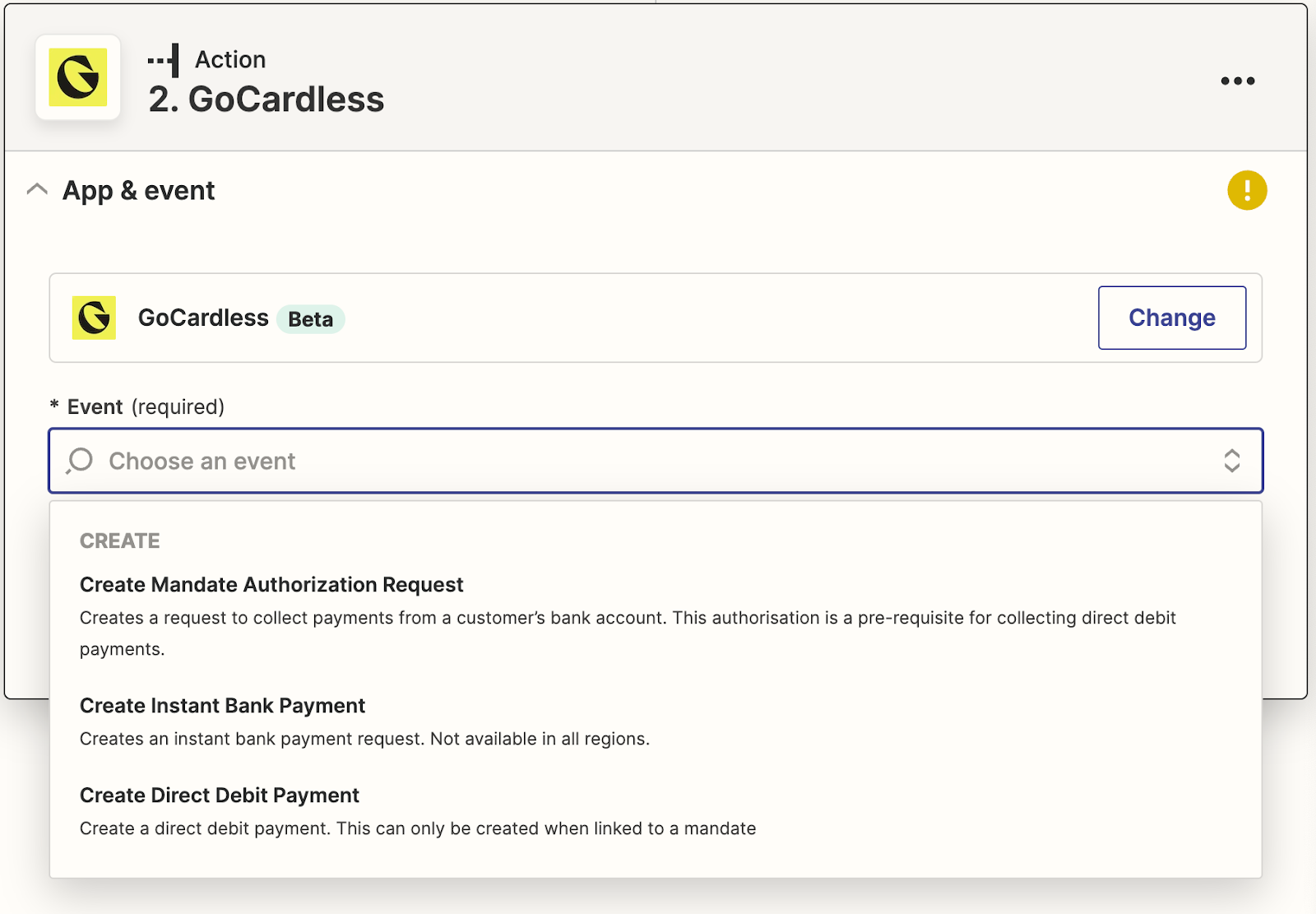This screenshot has width=1316, height=914.
Task: Click the small GoCardless logo in app row
Action: click(94, 318)
